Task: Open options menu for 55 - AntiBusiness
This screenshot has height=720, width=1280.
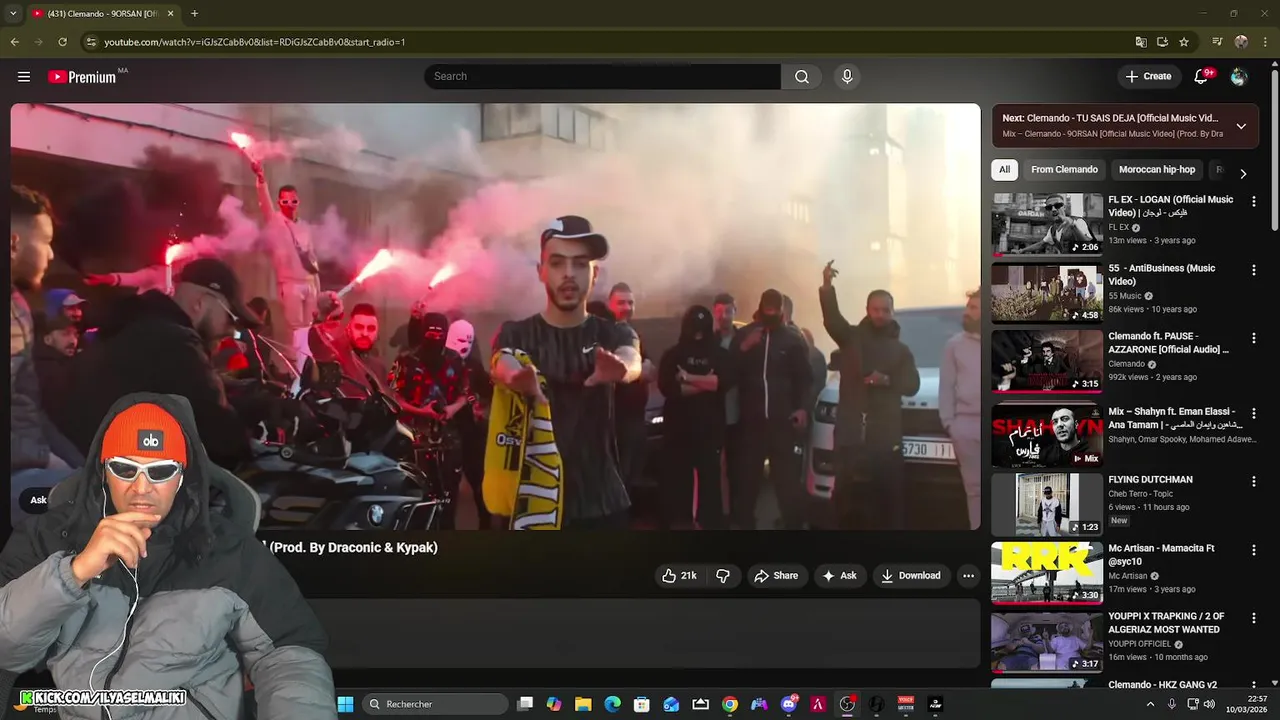Action: (x=1254, y=270)
